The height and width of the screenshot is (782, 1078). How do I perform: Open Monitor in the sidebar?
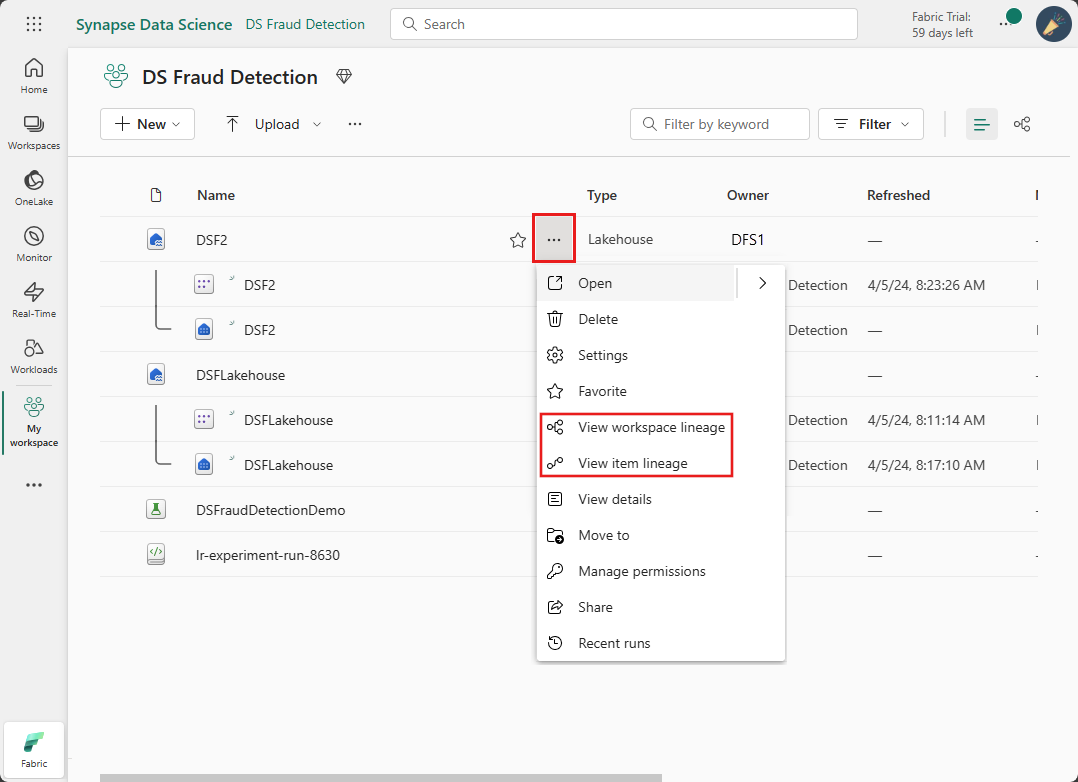click(x=34, y=243)
